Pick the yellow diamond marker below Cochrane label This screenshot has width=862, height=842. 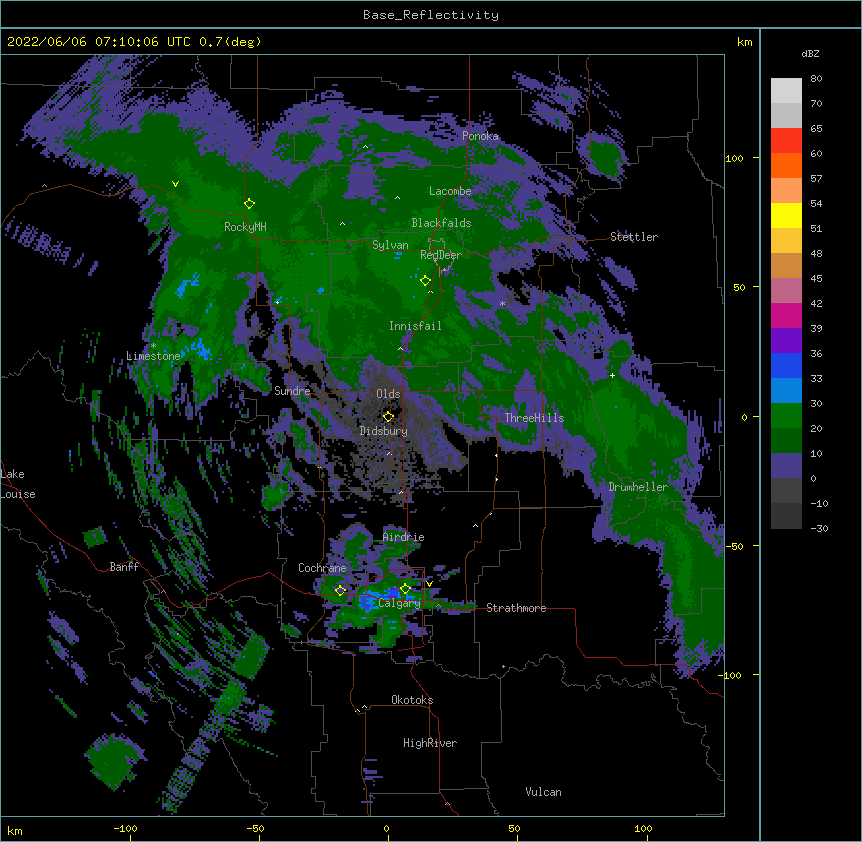[340, 591]
